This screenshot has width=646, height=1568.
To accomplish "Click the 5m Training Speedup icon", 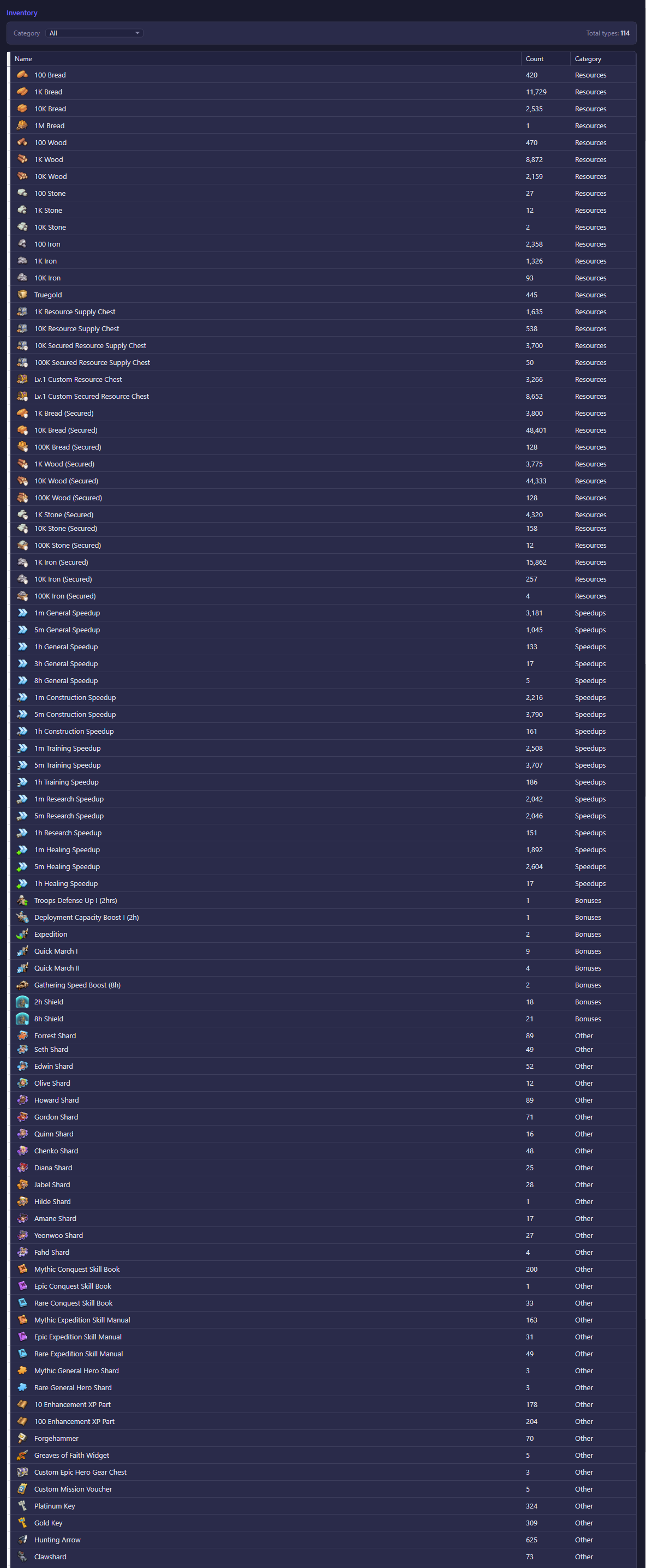I will [22, 766].
